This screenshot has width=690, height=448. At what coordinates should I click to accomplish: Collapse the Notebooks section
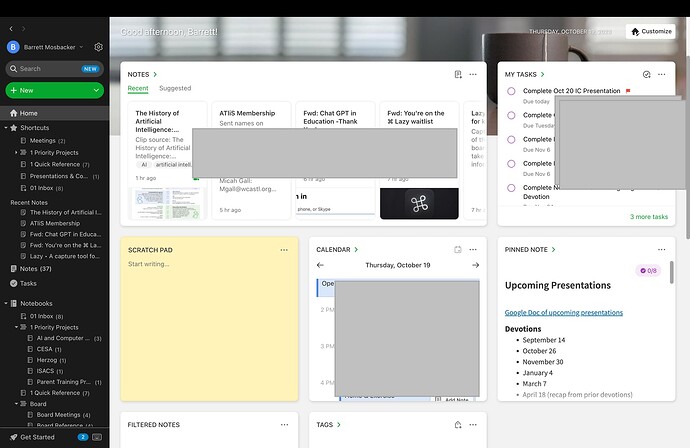click(6, 303)
